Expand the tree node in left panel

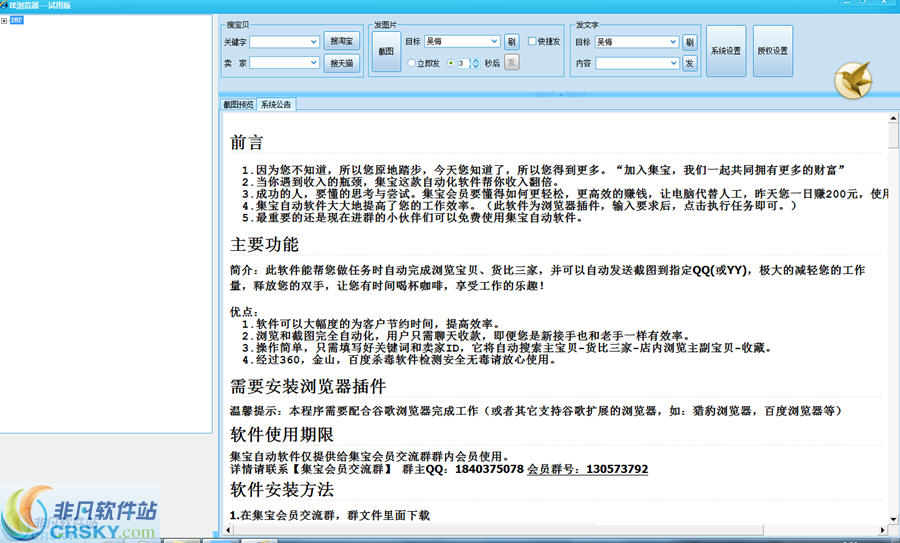click(4, 21)
